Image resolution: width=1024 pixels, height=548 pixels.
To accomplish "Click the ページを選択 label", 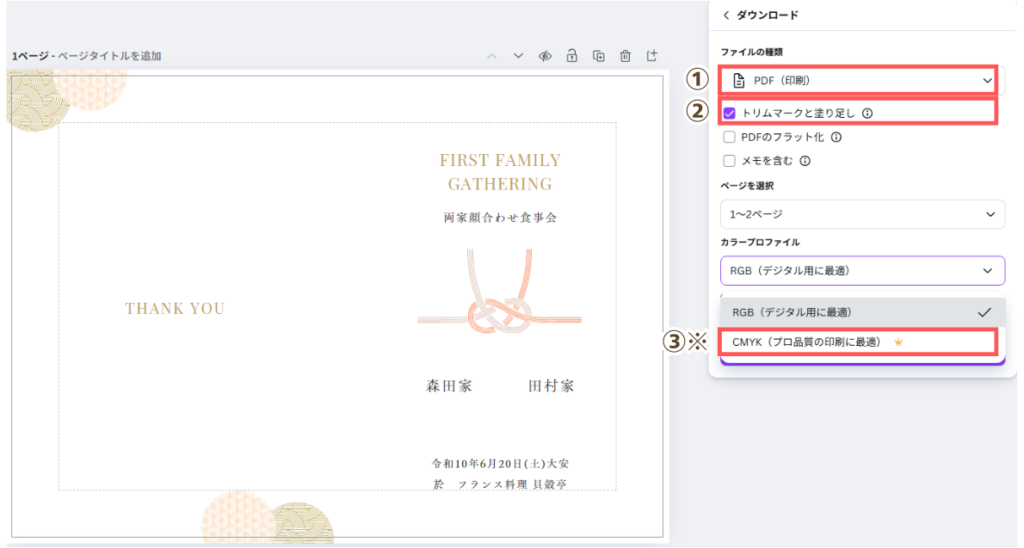I will coord(747,186).
